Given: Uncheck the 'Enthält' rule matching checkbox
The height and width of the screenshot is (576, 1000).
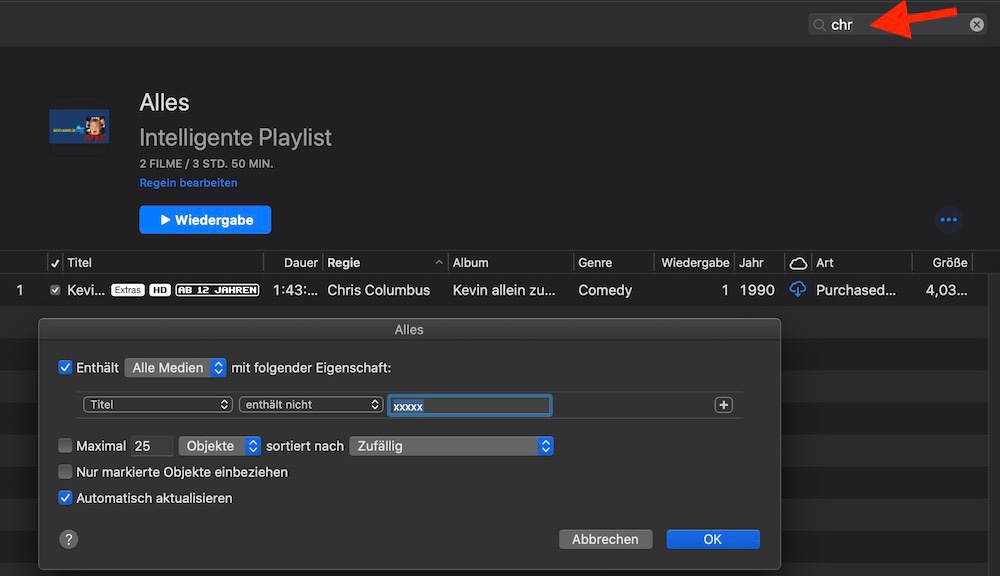Looking at the screenshot, I should click(x=66, y=368).
